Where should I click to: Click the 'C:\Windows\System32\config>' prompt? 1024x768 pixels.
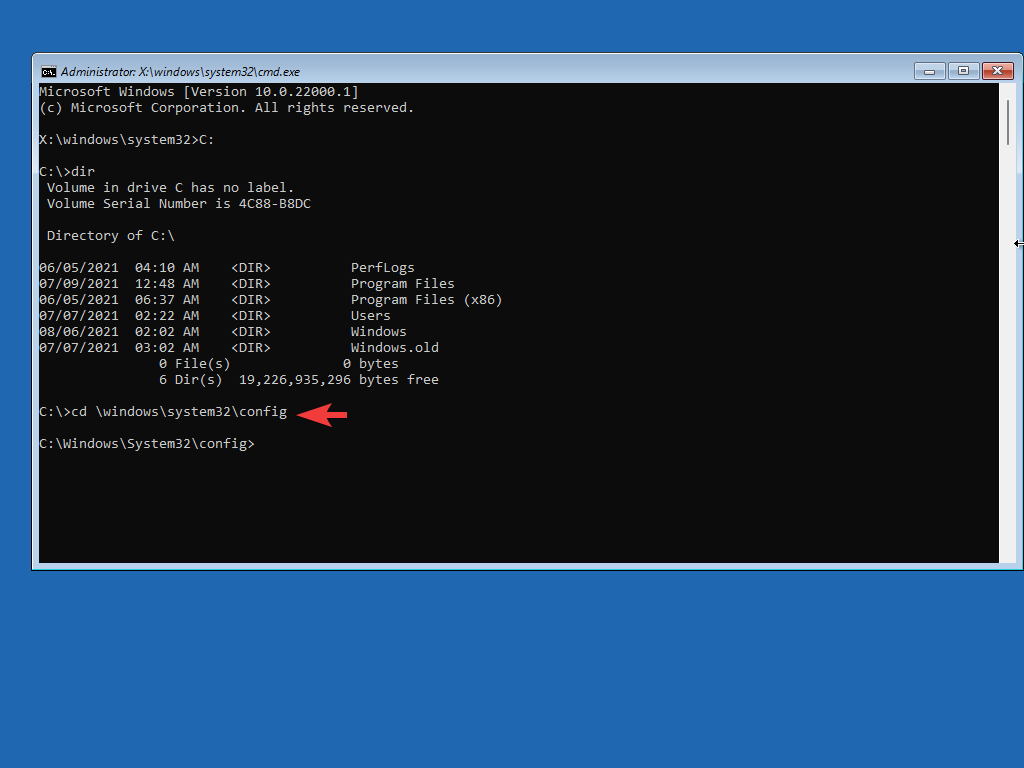click(x=147, y=443)
